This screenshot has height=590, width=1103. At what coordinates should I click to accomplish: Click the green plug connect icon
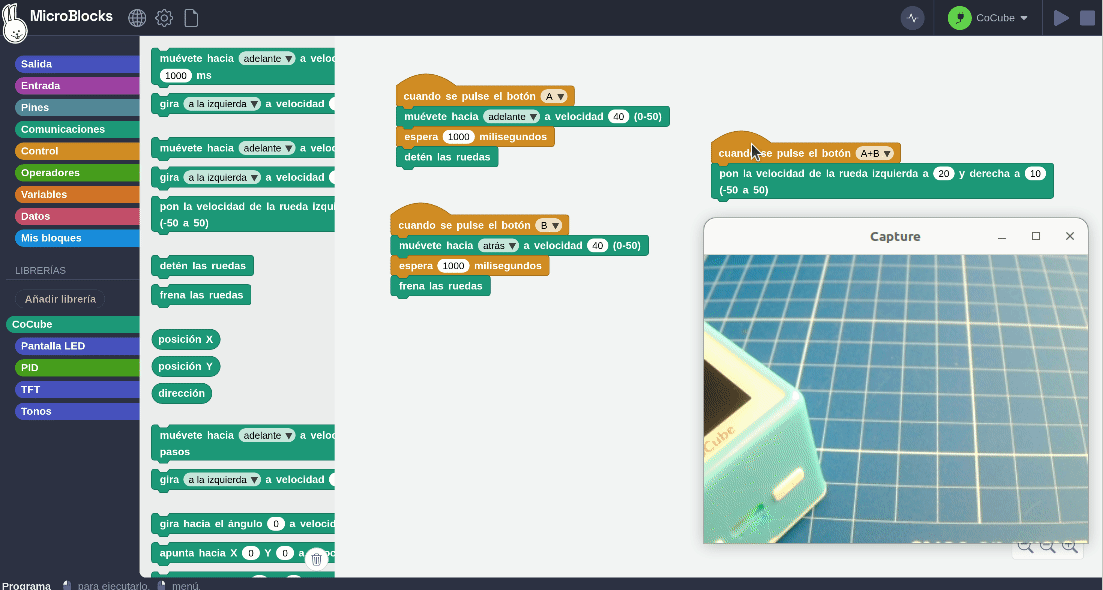(960, 18)
